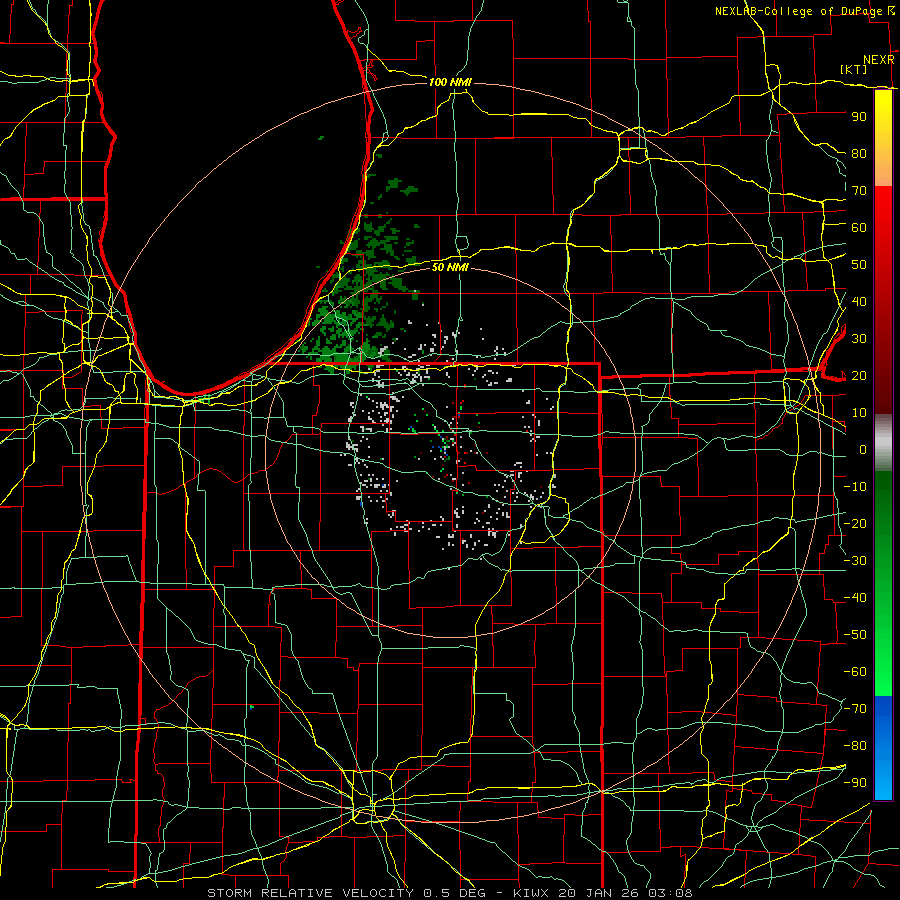Click the positive 50 scale value
Screen dimensions: 900x900
click(x=859, y=265)
